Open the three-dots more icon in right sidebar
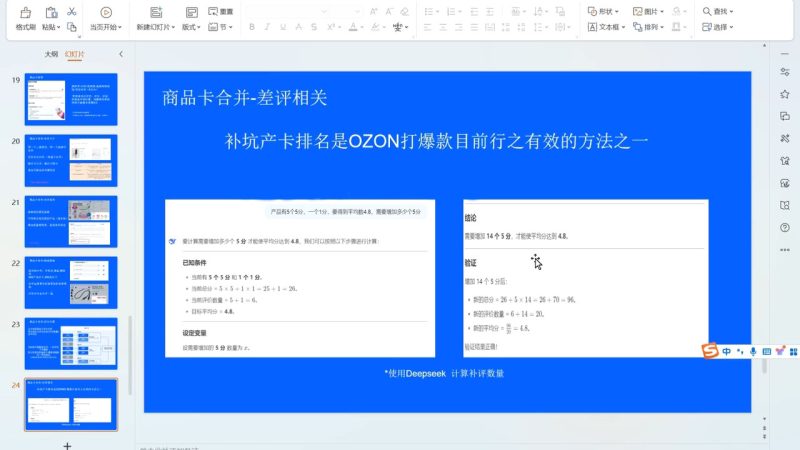The height and width of the screenshot is (450, 800). pos(785,250)
